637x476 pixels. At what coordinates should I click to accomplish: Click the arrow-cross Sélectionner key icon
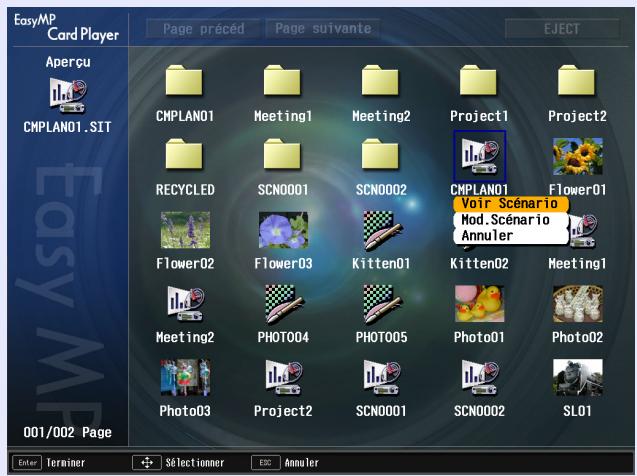tap(147, 463)
